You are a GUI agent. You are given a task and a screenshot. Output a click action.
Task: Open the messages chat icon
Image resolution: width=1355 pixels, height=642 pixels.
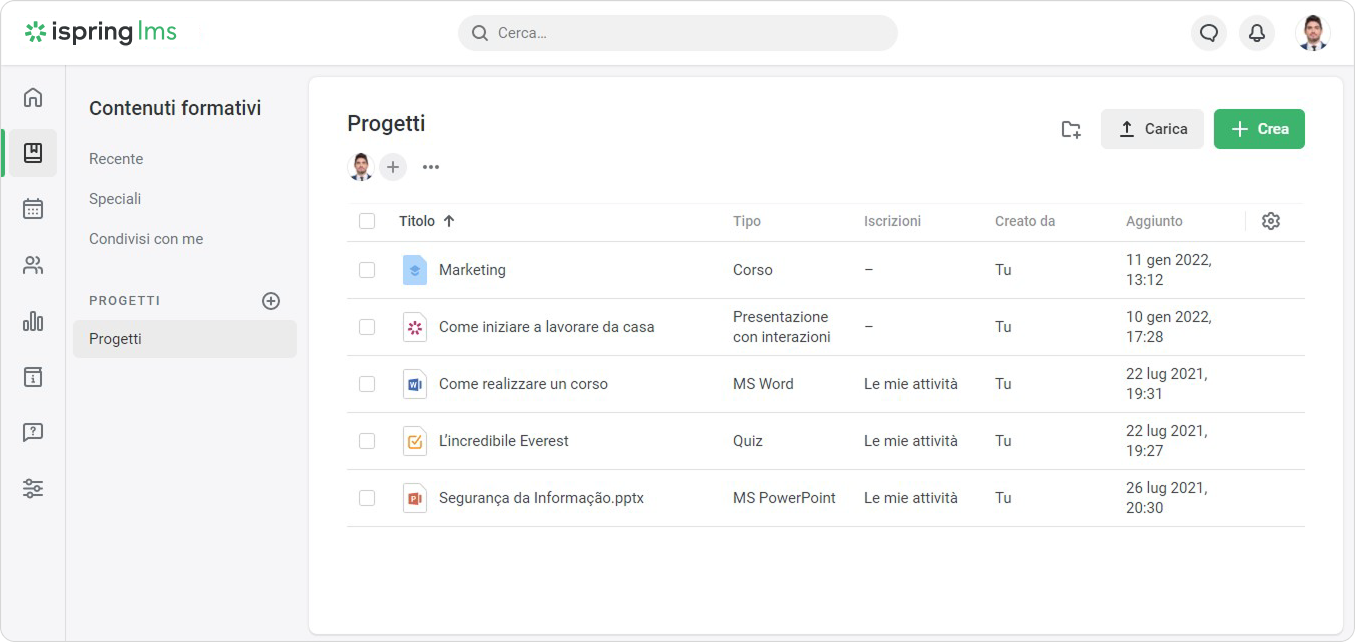click(1209, 33)
